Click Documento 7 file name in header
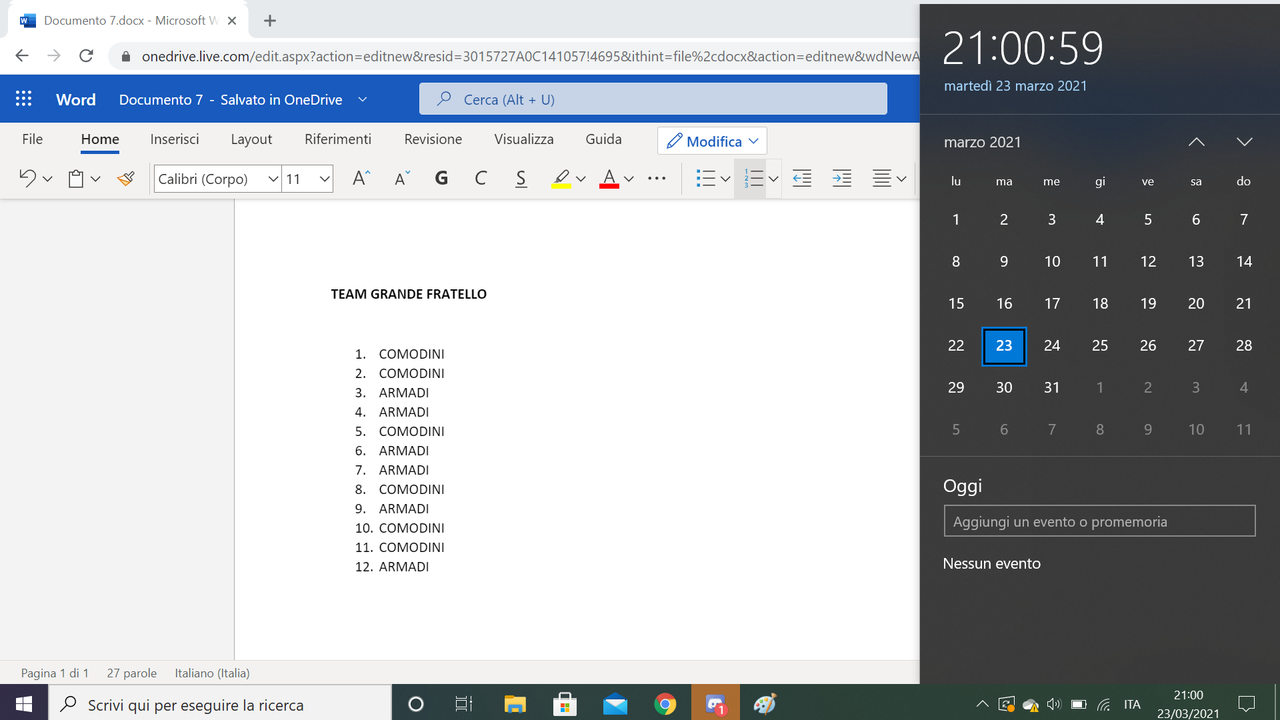 click(x=161, y=99)
